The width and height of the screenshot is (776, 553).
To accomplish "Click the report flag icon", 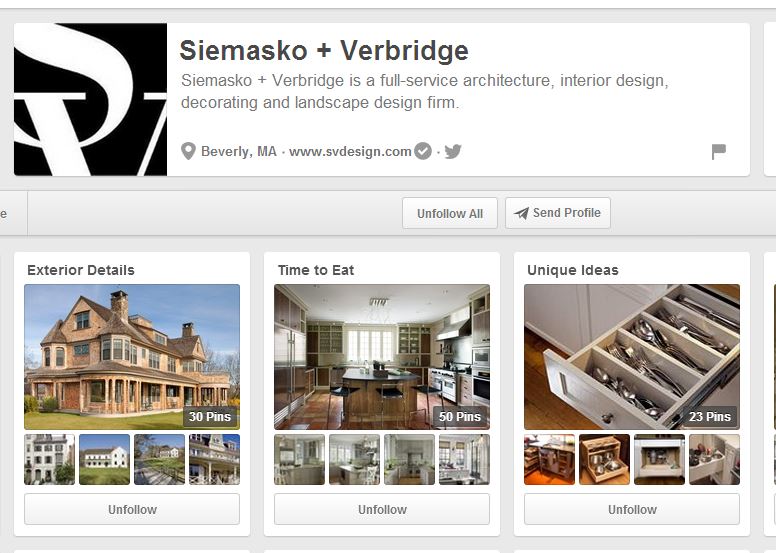I will pyautogui.click(x=719, y=151).
